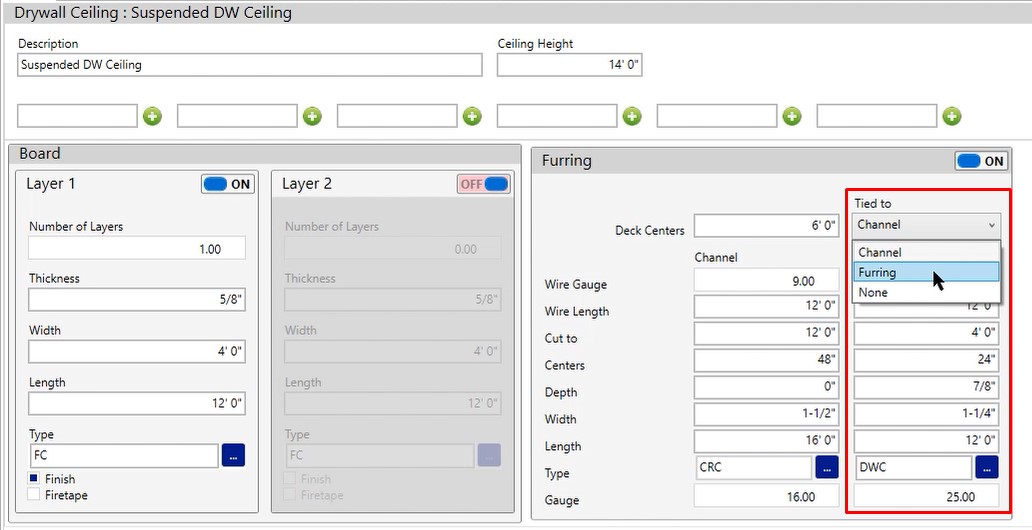Screen dimensions: 1032x530
Task: Click the first green plus icon
Action: pos(152,116)
